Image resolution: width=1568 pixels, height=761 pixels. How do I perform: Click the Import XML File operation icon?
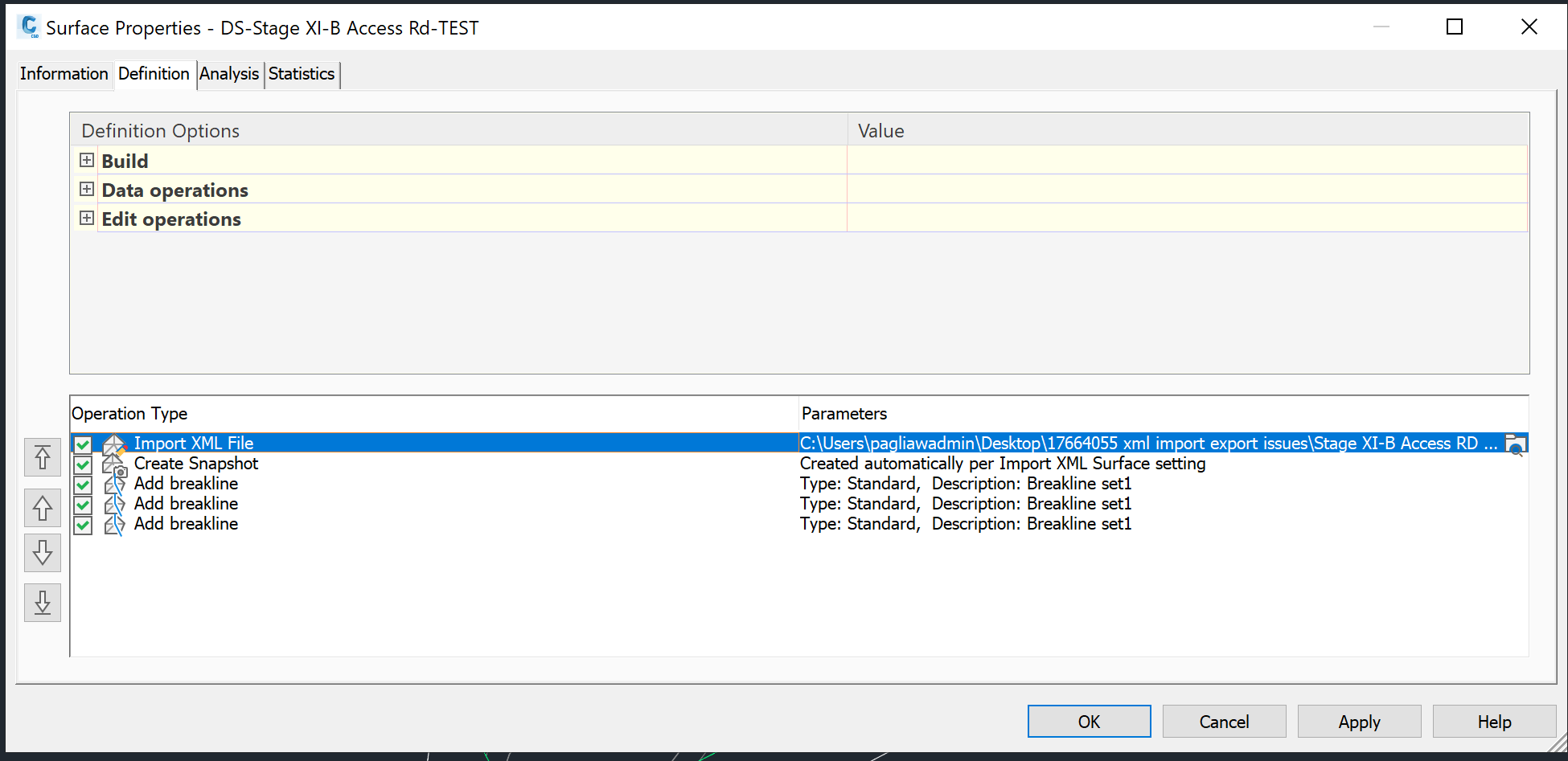(114, 444)
